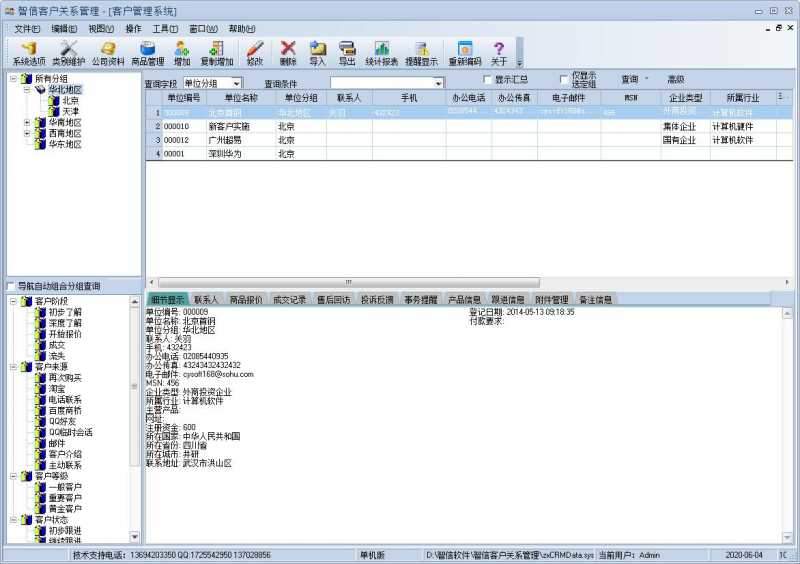The width and height of the screenshot is (800, 564).
Task: Click the 增加 toolbar icon
Action: 181,53
